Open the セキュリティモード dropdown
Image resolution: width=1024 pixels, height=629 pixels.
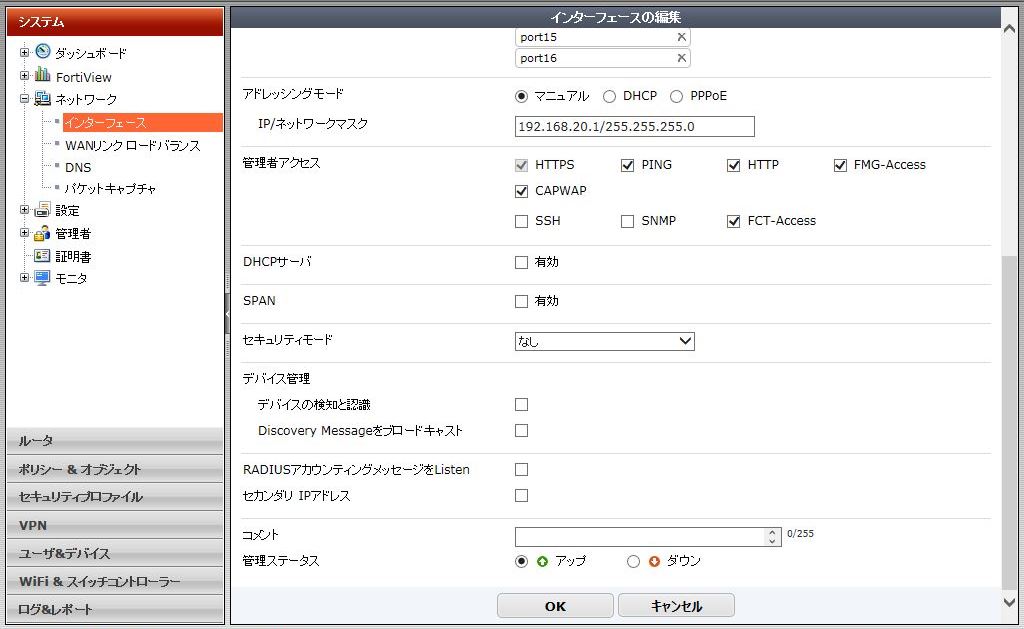tap(604, 341)
